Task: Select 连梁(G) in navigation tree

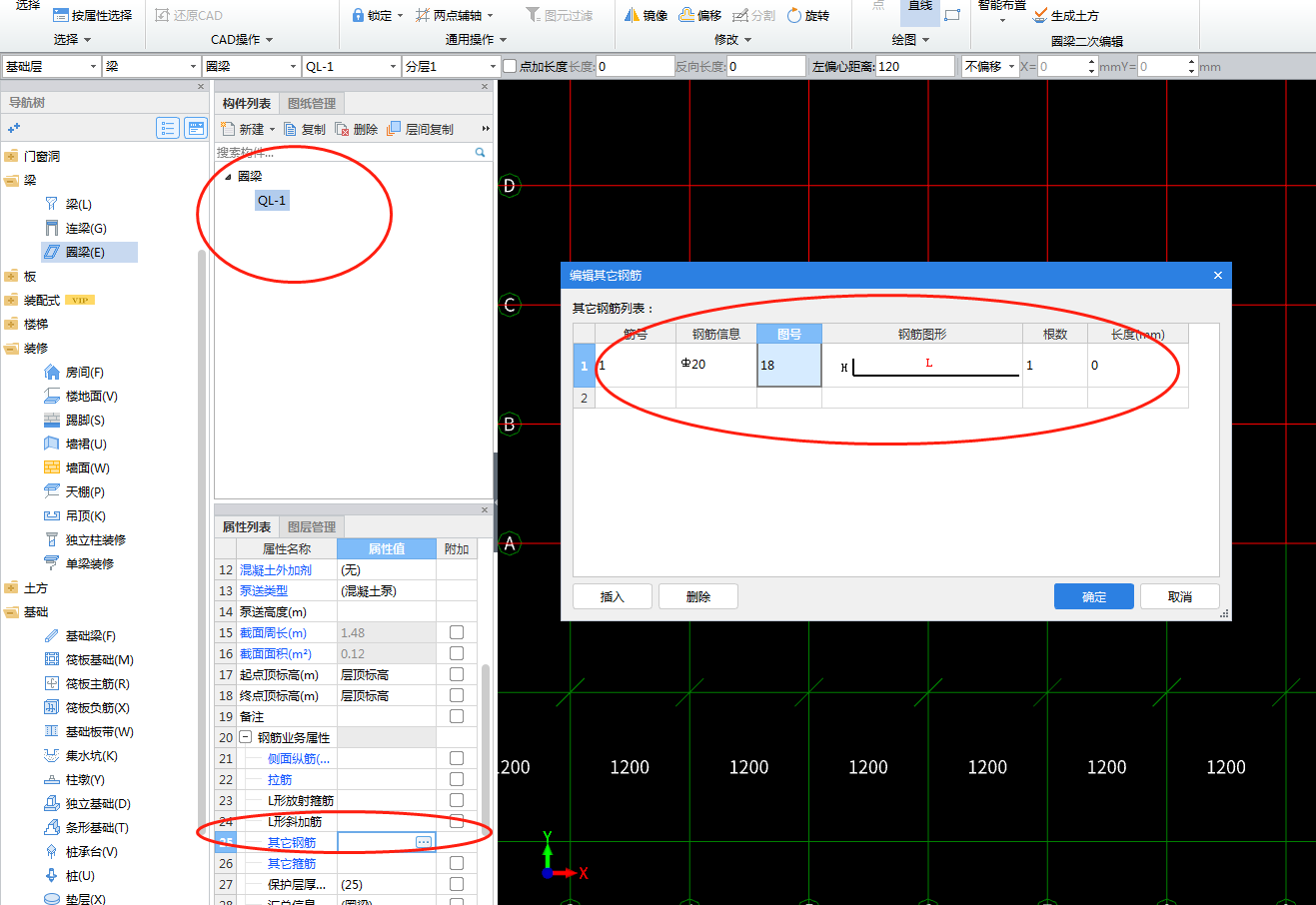Action: (x=76, y=229)
